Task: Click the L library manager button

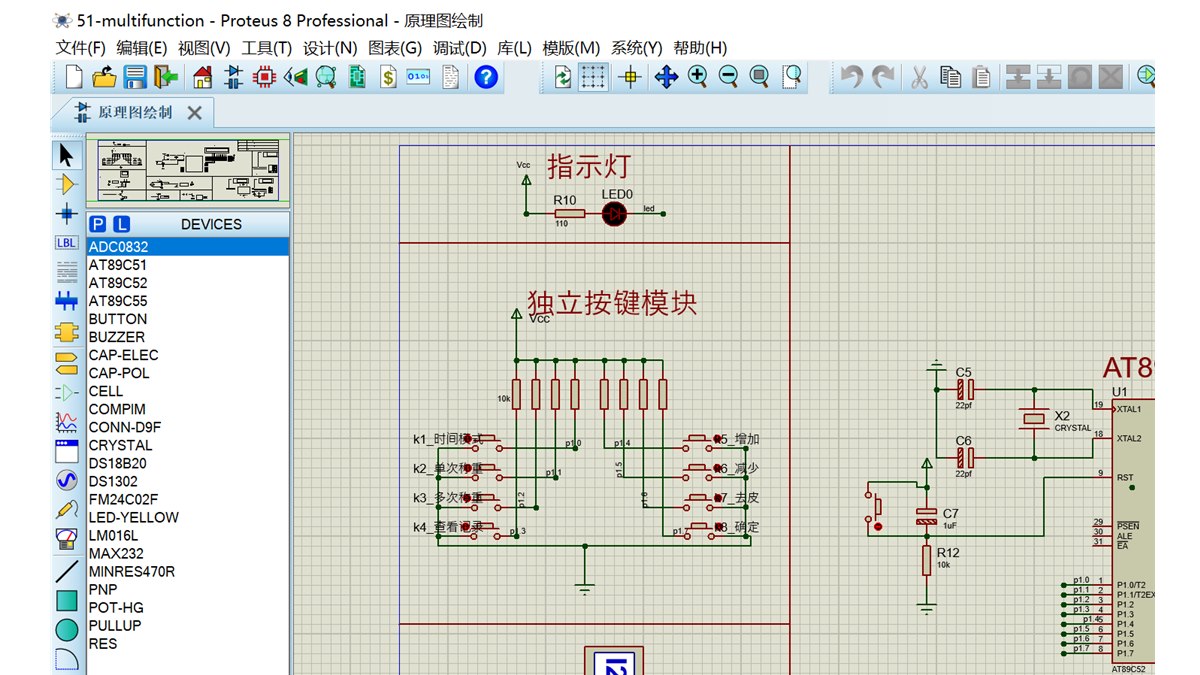Action: (x=121, y=224)
